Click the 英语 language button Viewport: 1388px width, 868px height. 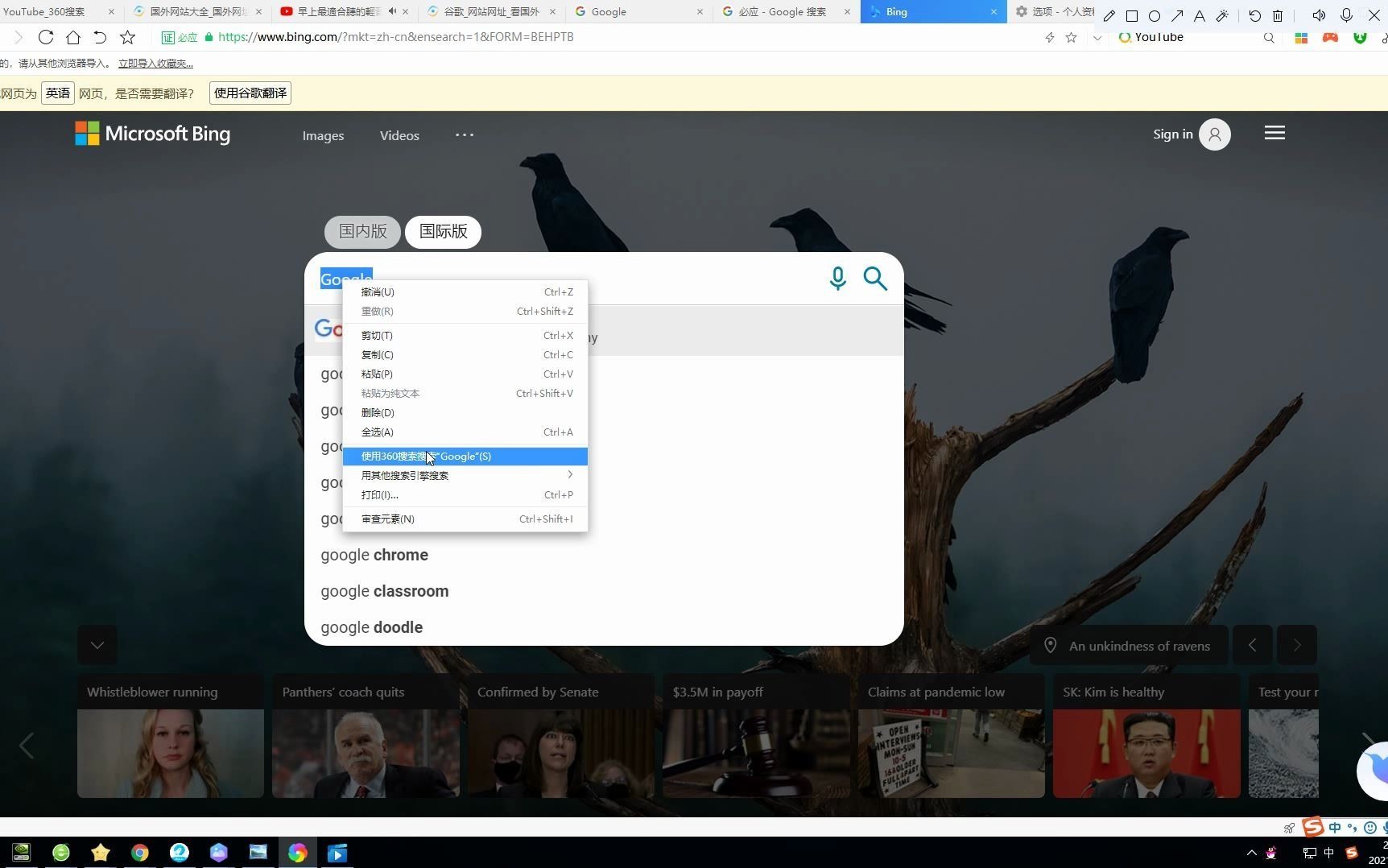pos(58,93)
